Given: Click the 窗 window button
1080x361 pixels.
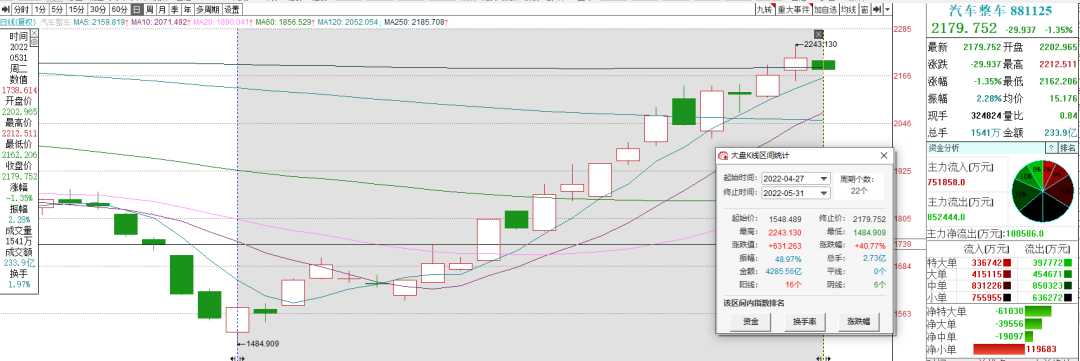Looking at the screenshot, I should coord(865,10).
